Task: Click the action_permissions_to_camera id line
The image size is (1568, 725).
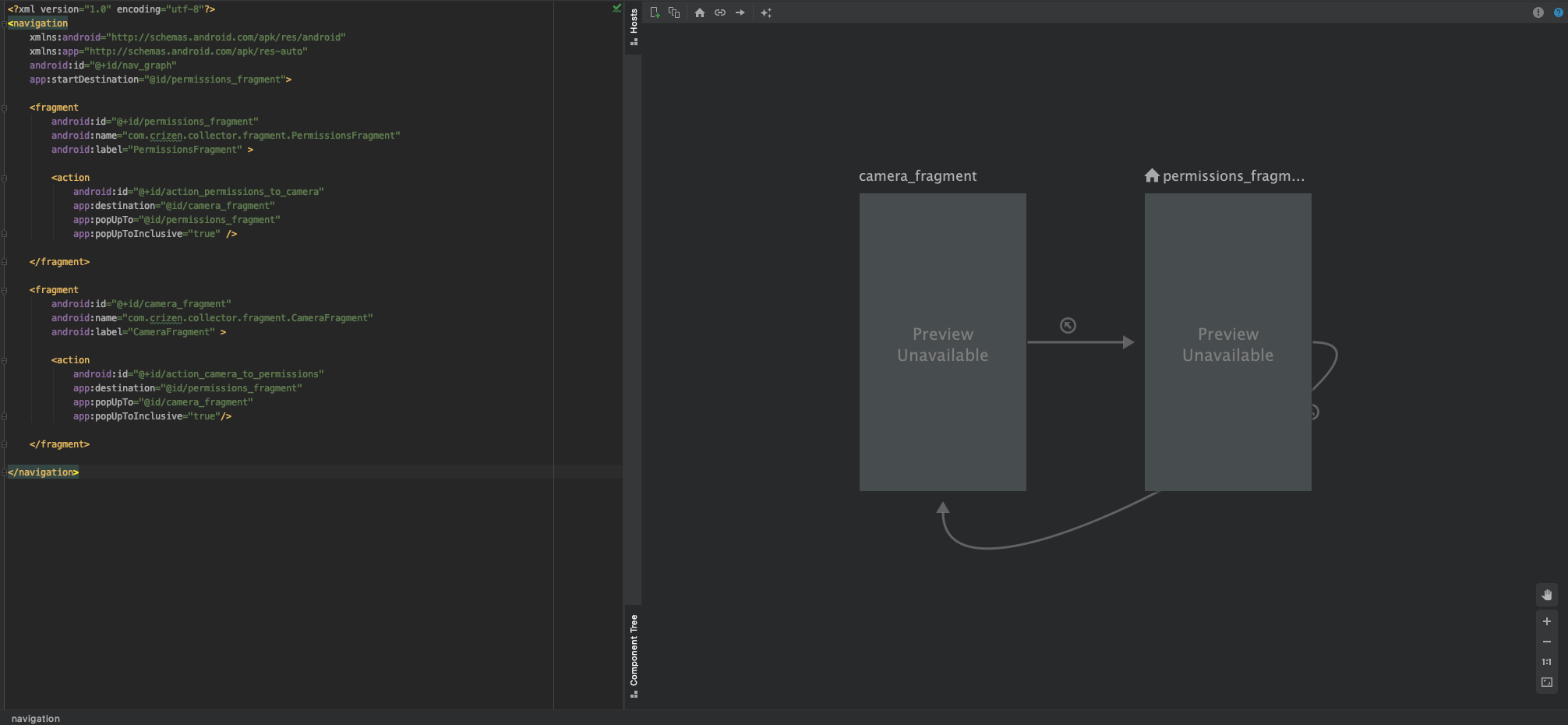Action: click(199, 192)
